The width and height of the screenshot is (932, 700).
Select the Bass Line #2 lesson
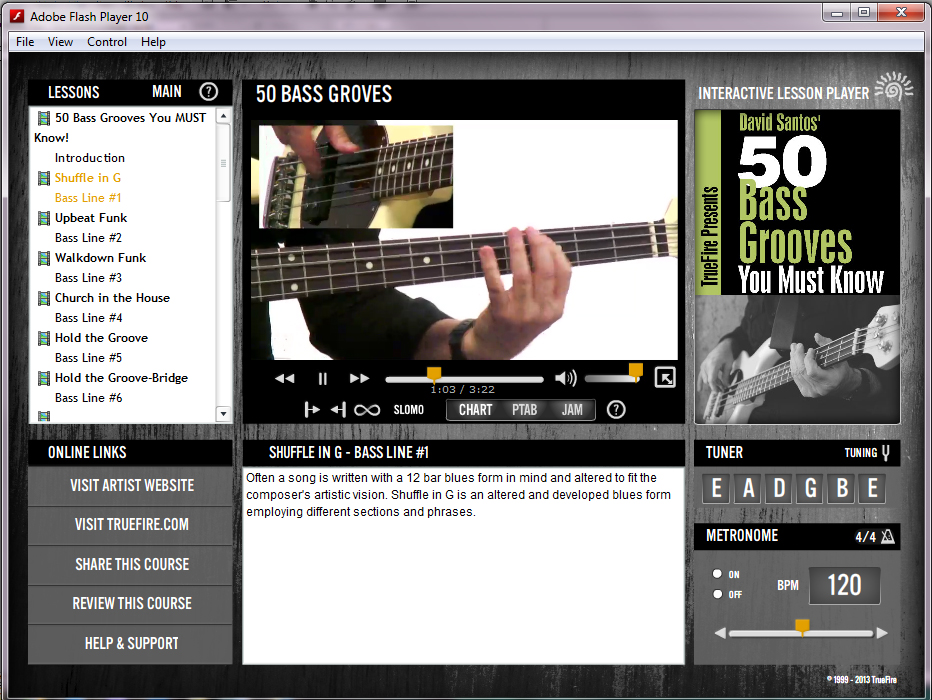[89, 238]
